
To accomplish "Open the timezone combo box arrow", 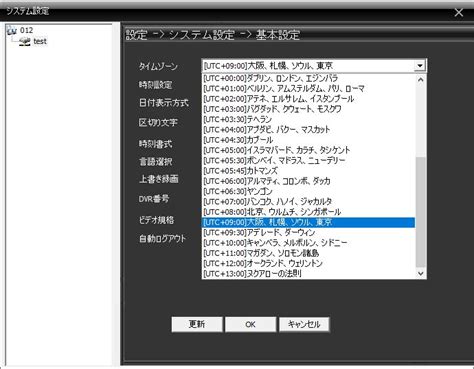I will (x=420, y=66).
